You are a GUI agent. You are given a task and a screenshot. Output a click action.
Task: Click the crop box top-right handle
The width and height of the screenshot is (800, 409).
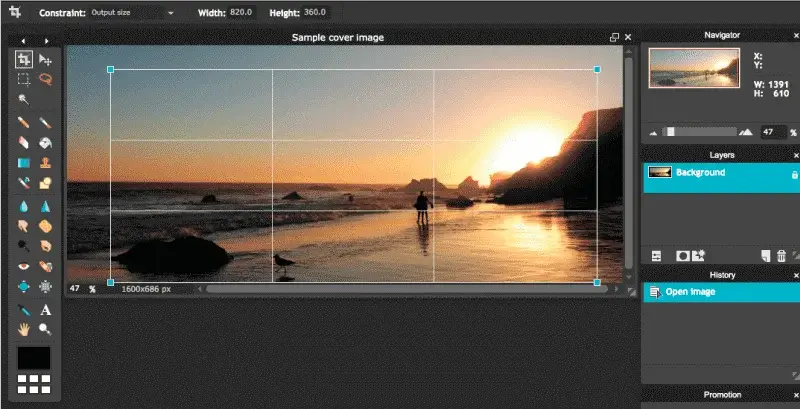pyautogui.click(x=597, y=69)
